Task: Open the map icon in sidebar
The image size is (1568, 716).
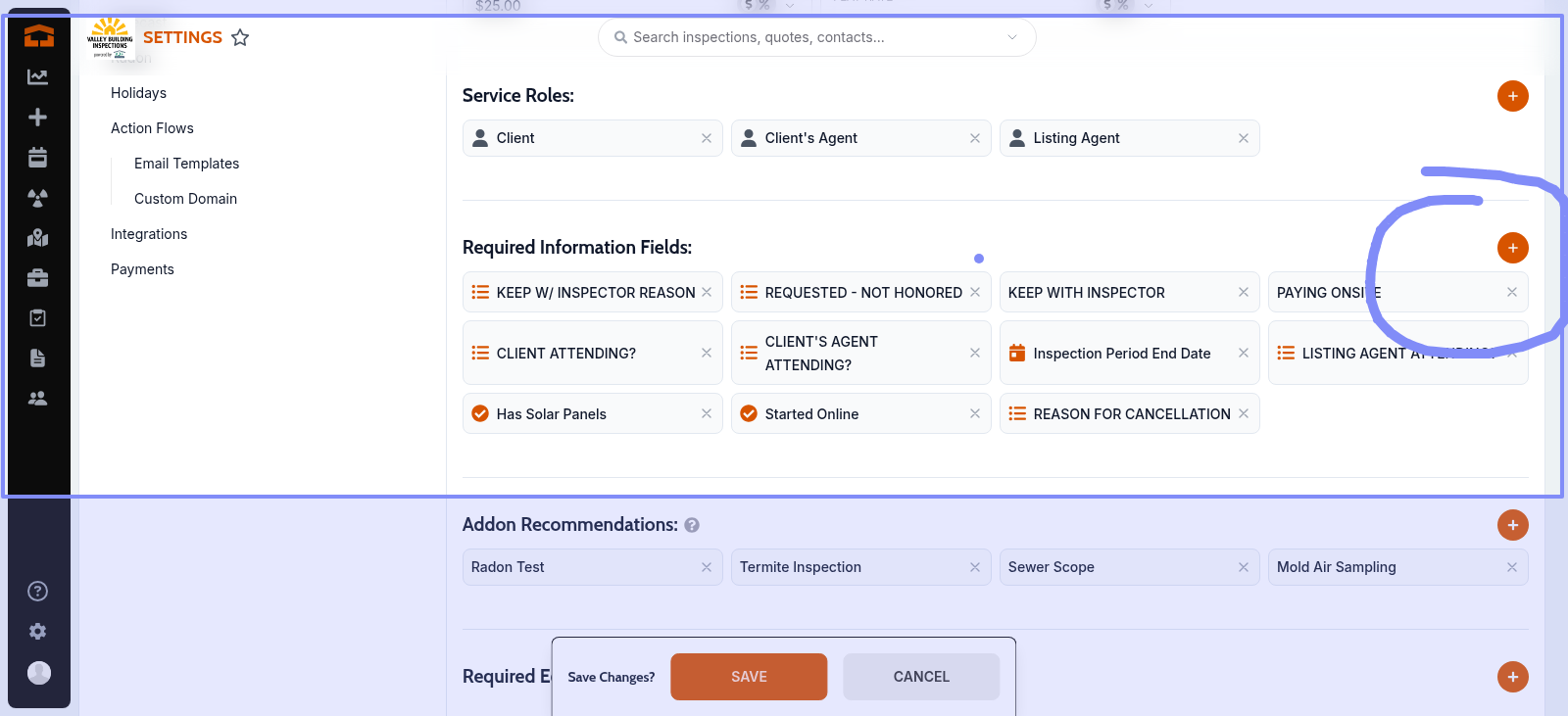Action: (x=37, y=238)
